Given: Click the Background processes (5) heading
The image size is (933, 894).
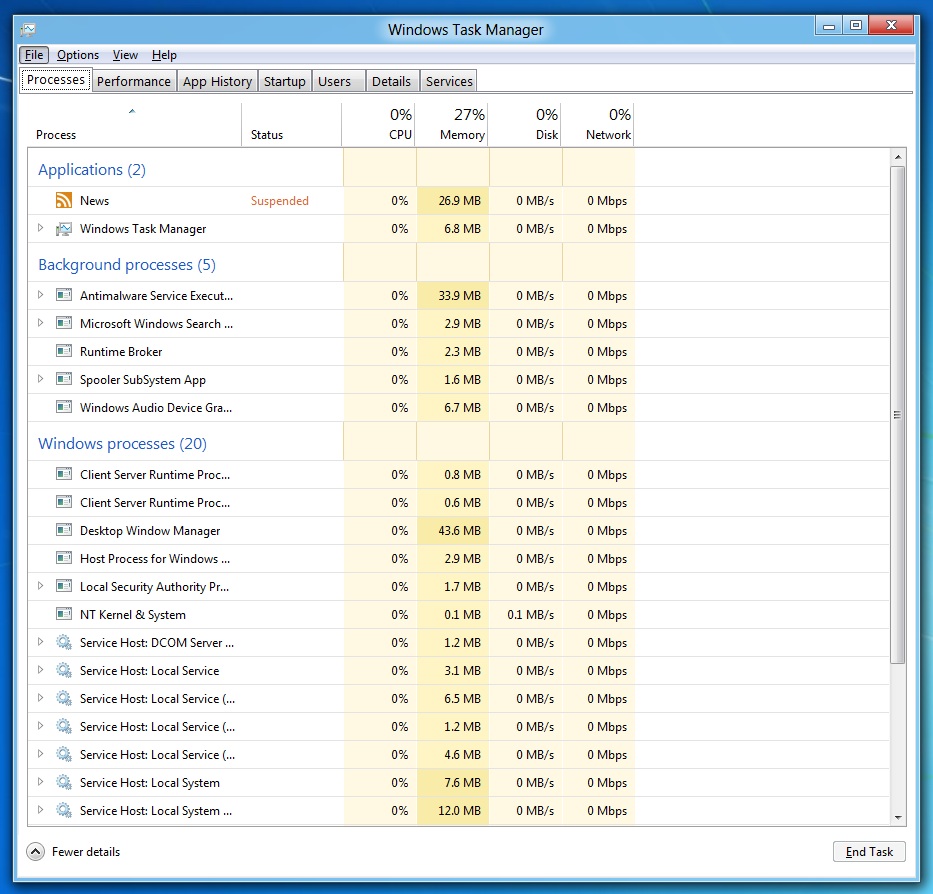Looking at the screenshot, I should tap(127, 264).
